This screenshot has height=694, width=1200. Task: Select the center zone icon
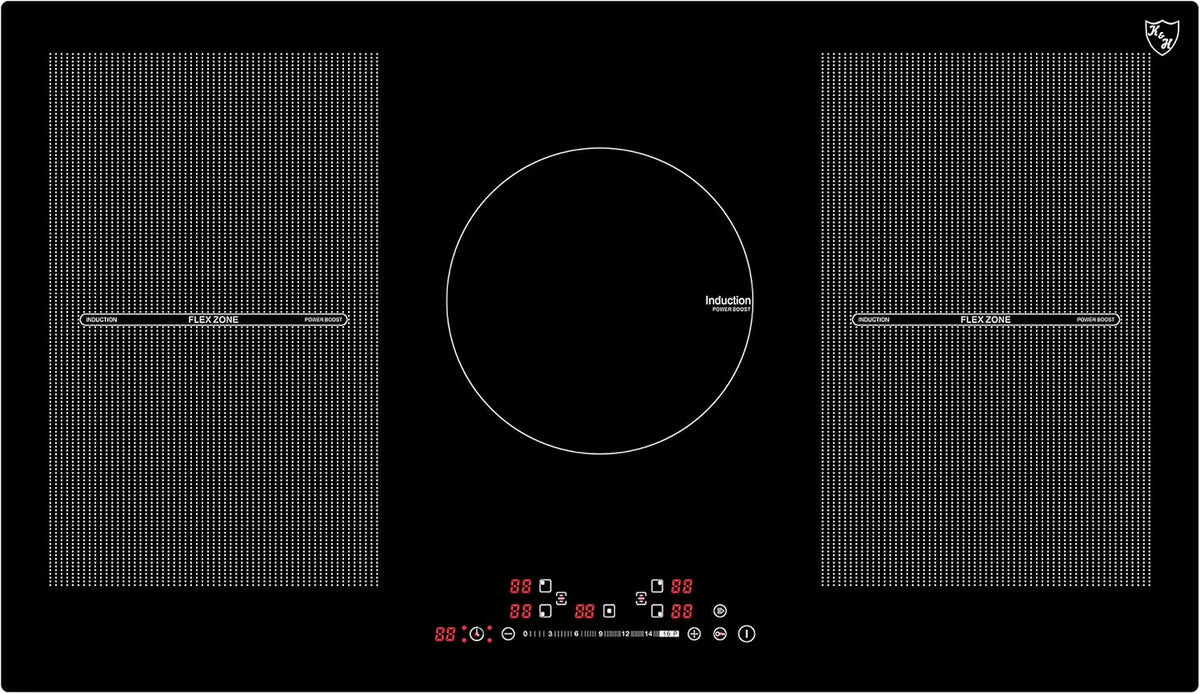point(609,610)
